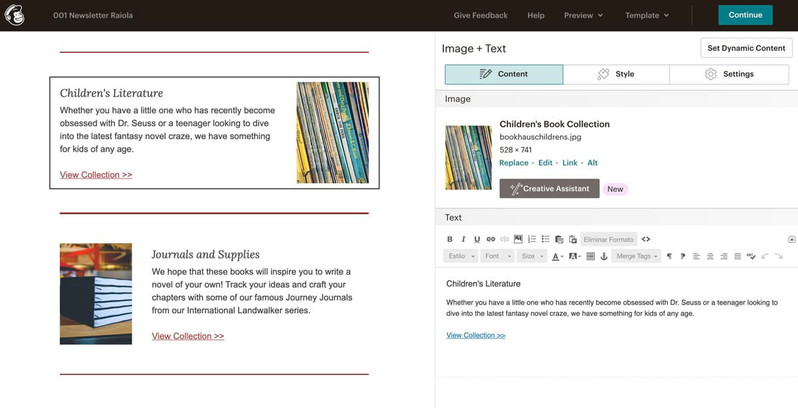
Task: Insert a numbered list
Action: coord(532,239)
